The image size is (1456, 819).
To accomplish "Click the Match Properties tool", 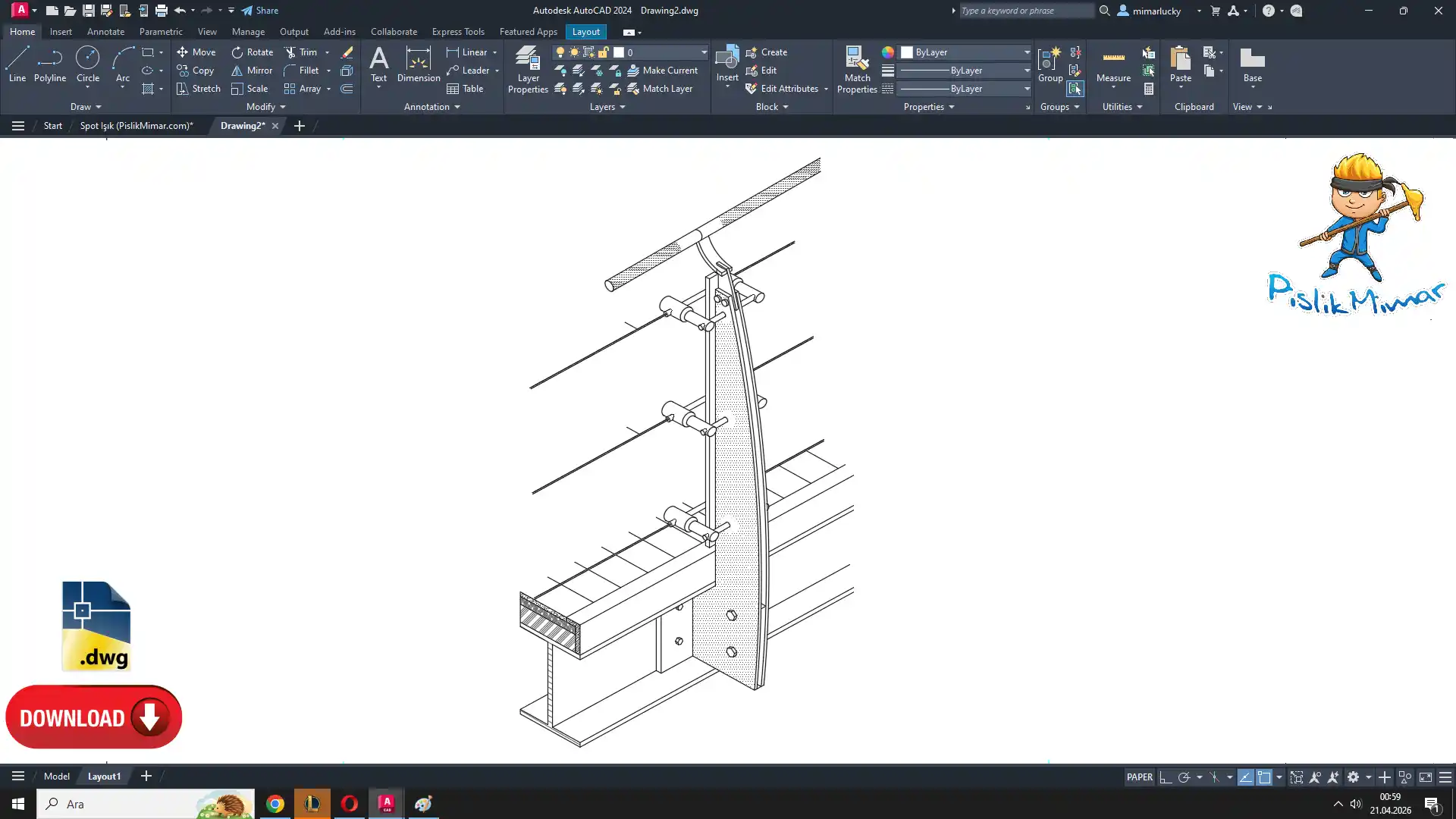I will pos(857,69).
